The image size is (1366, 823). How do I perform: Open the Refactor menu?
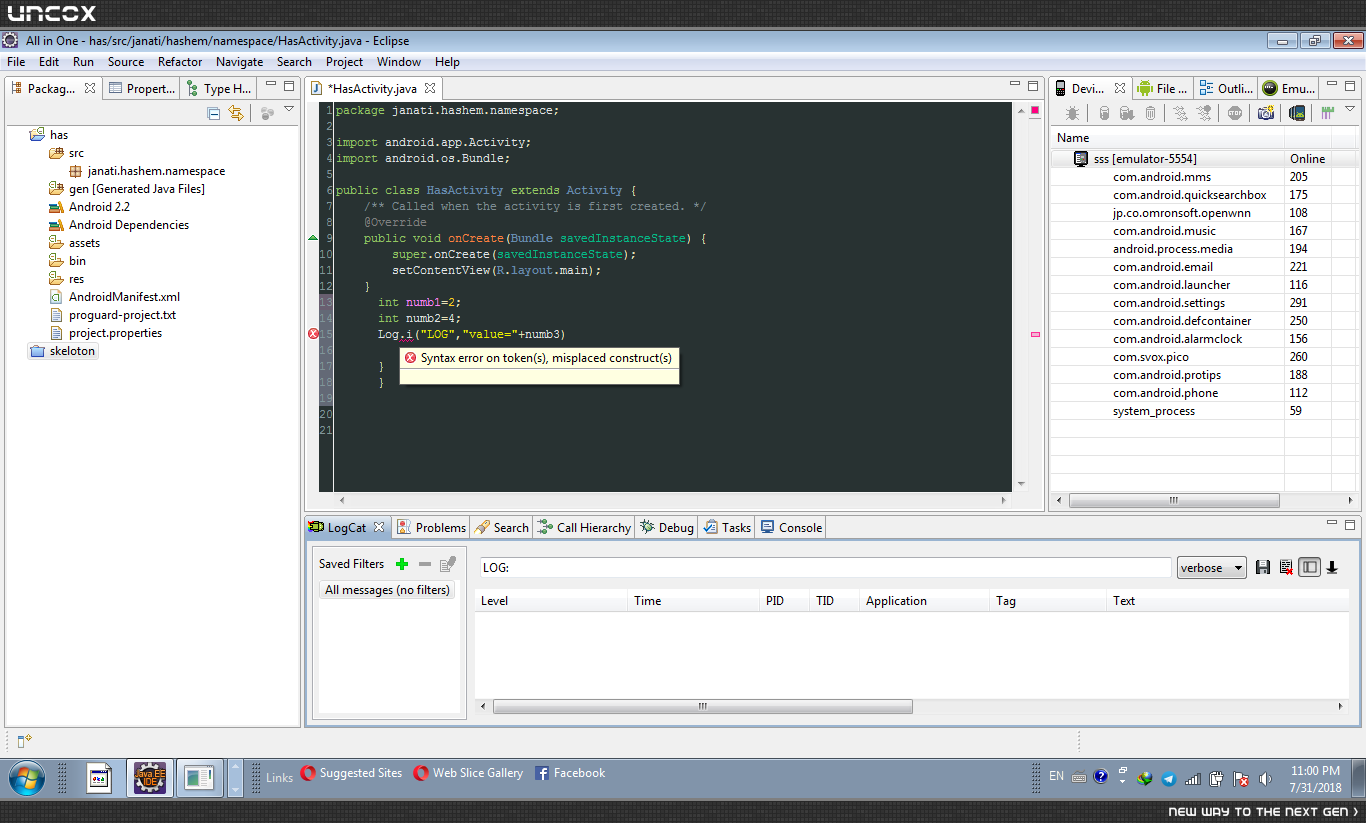180,62
